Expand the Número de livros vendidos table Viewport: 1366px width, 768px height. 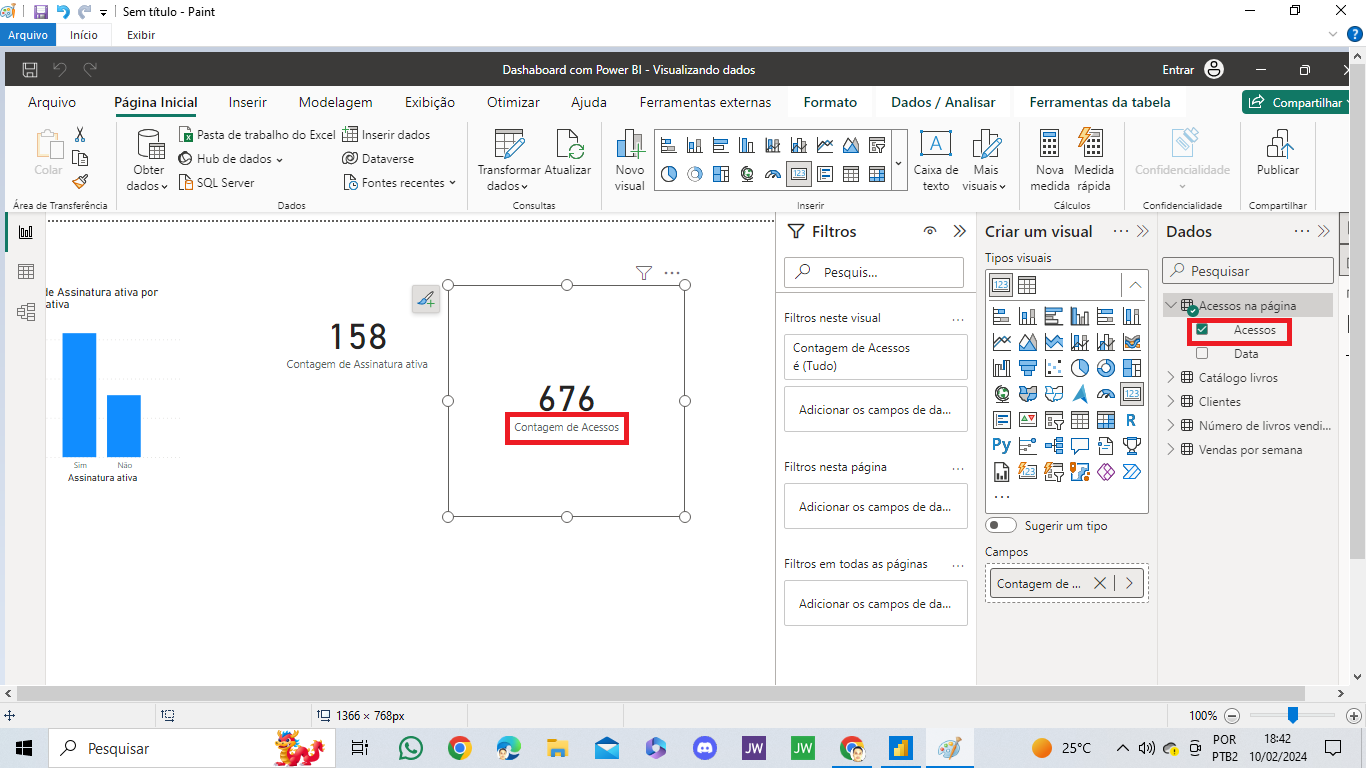coord(1171,426)
